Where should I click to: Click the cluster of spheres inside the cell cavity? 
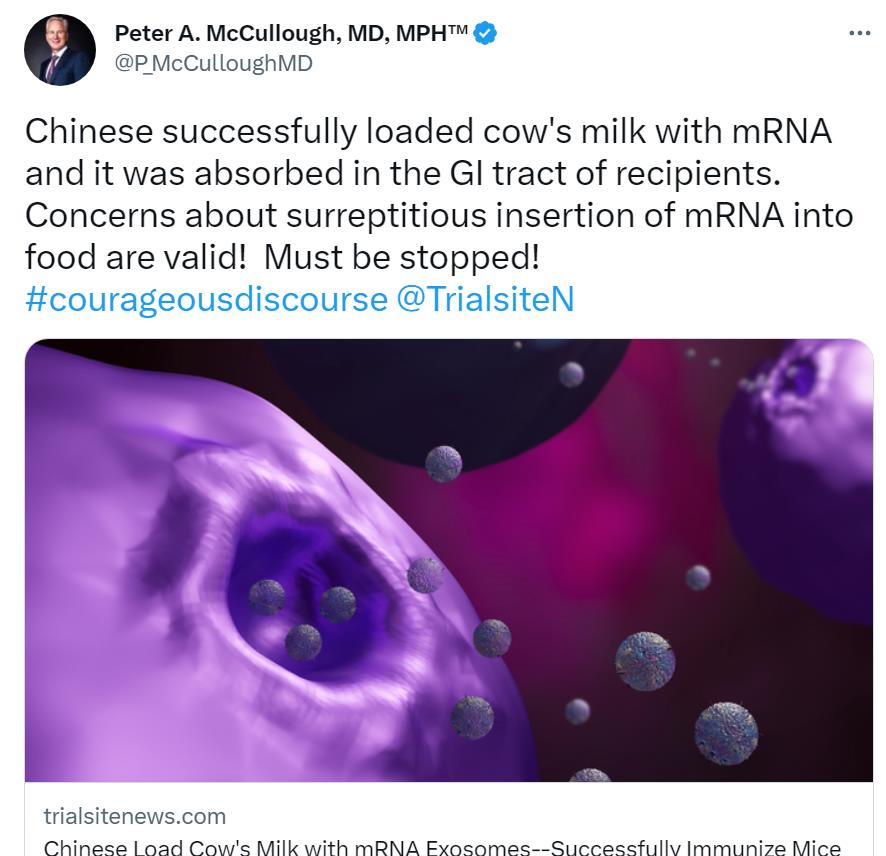(x=303, y=620)
